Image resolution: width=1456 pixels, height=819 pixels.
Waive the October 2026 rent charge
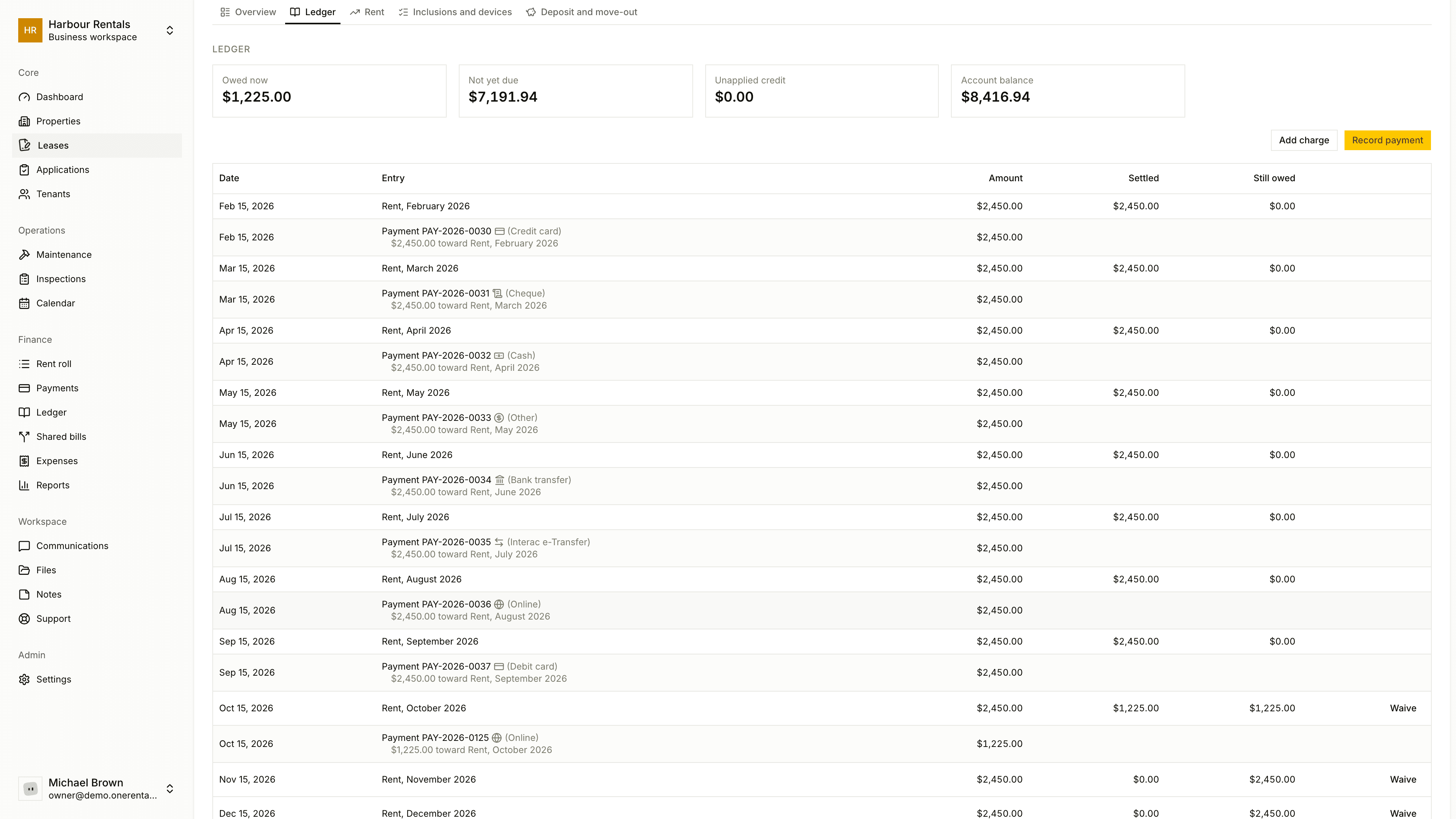pos(1403,708)
